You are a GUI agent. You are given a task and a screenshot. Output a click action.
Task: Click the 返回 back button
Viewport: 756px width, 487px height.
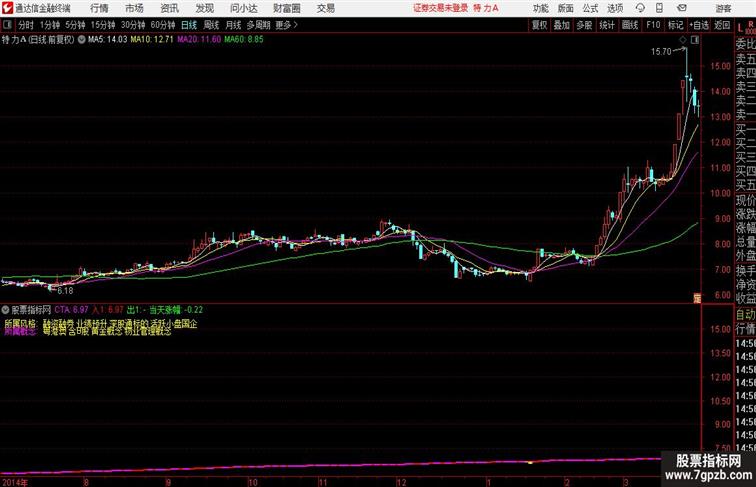pos(722,25)
